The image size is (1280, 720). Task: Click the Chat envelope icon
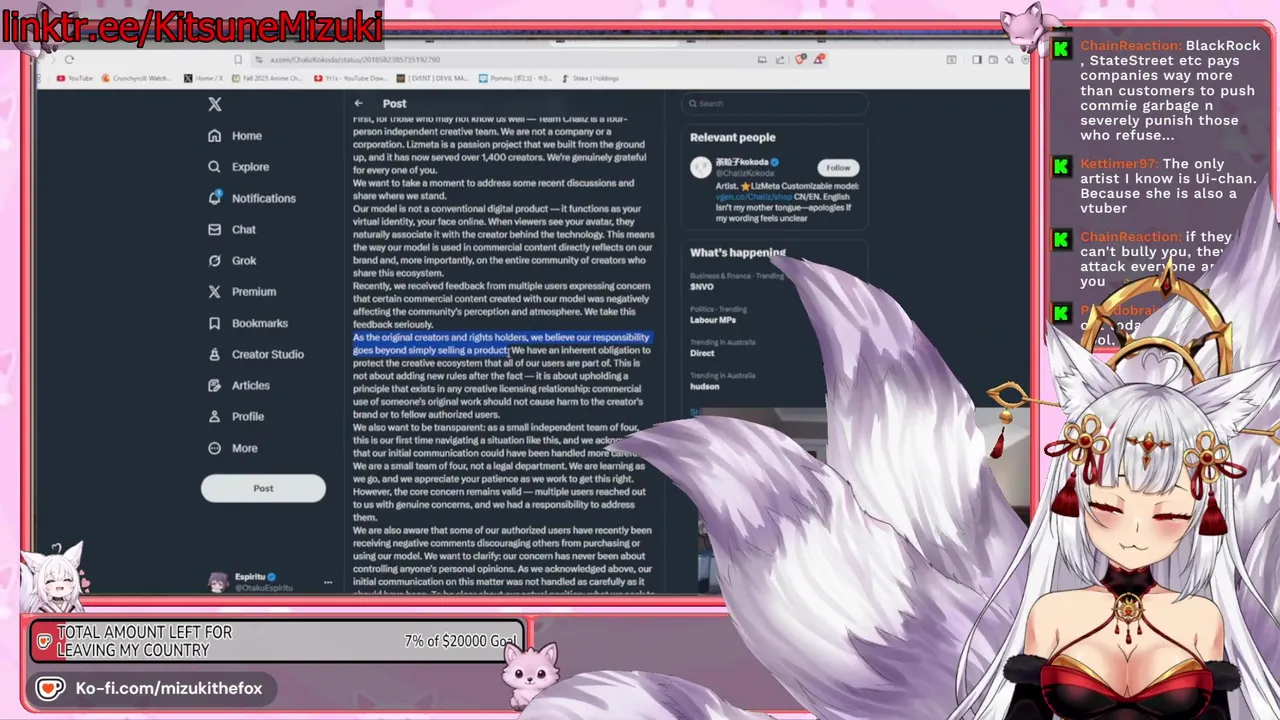tap(214, 229)
